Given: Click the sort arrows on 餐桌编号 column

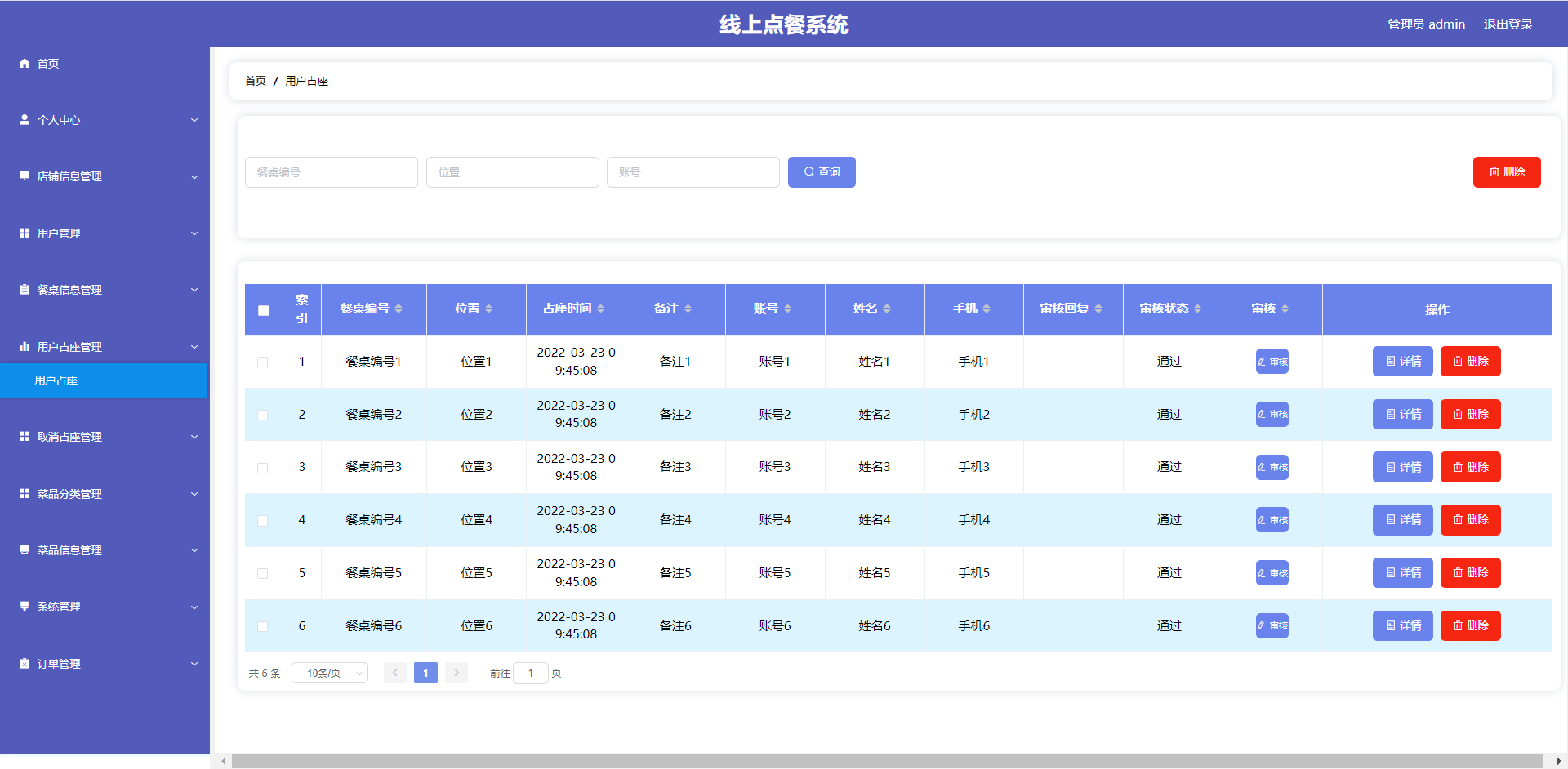Looking at the screenshot, I should [x=399, y=309].
